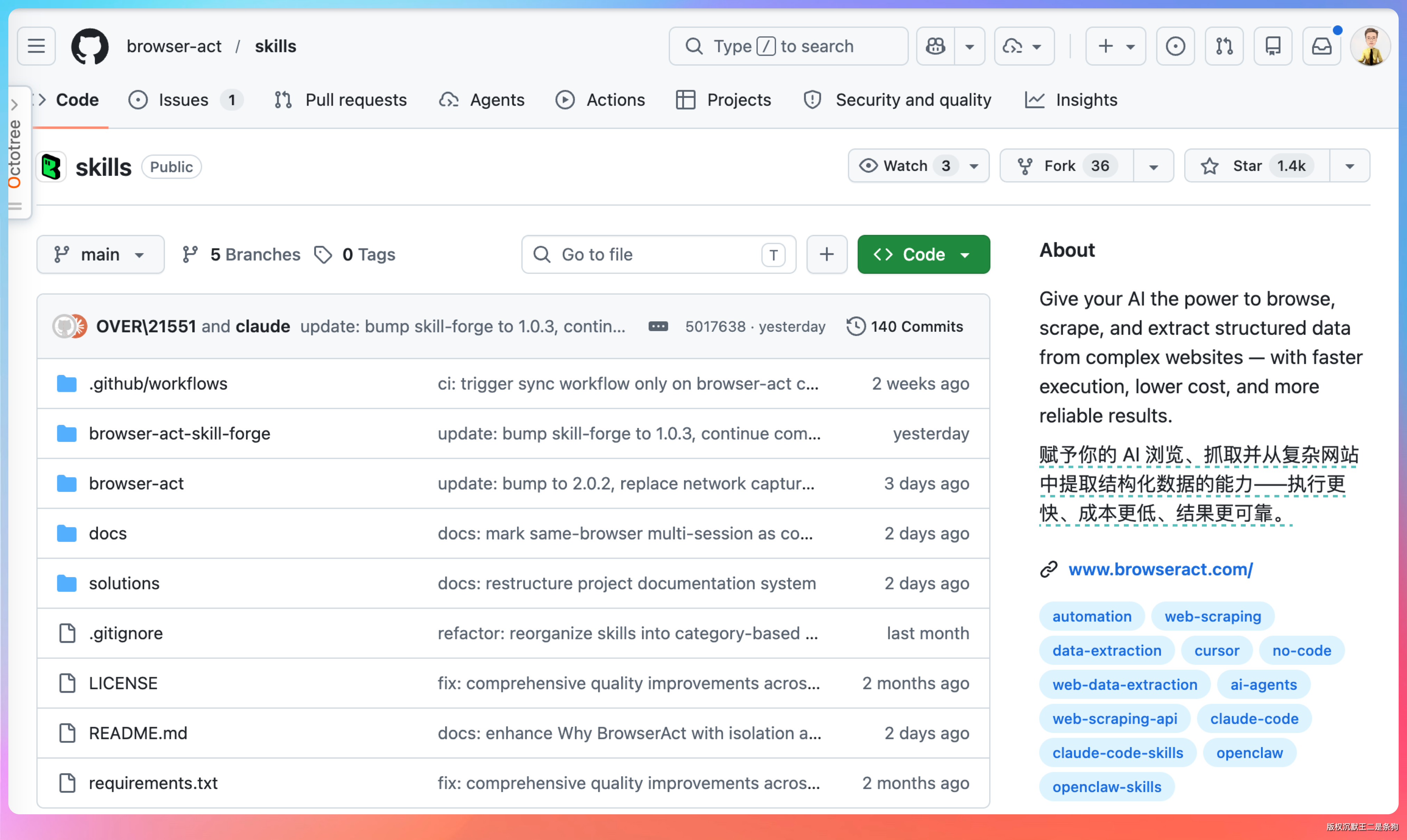This screenshot has height=840, width=1407.
Task: Fork the skills repository
Action: point(1067,166)
